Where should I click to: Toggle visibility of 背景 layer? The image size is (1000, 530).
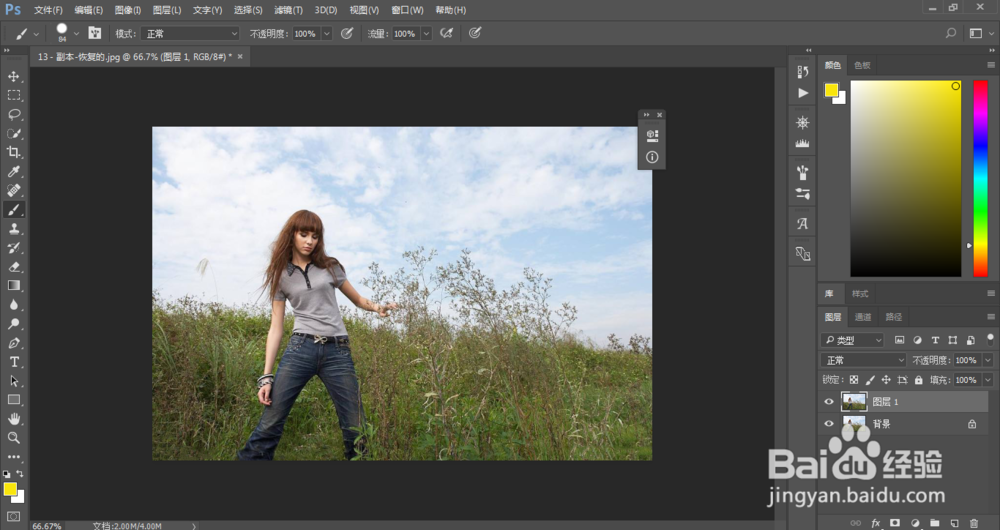(828, 423)
